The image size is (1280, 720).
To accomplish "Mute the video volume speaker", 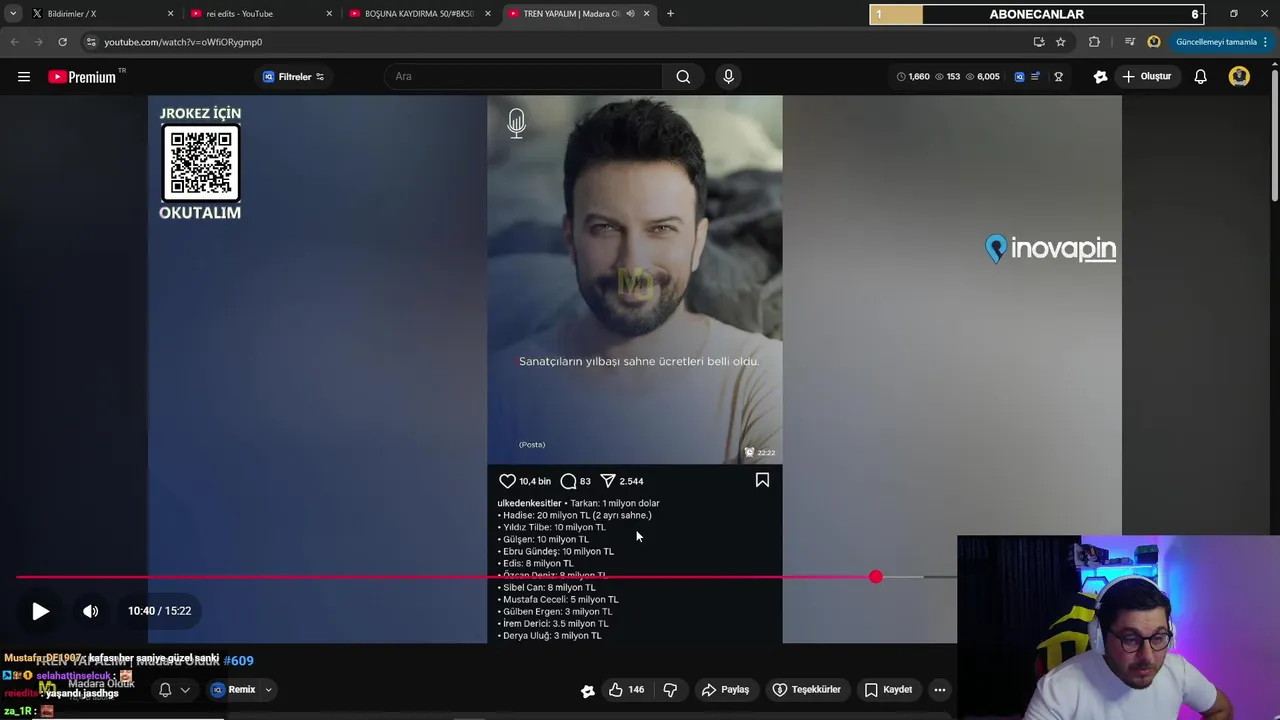I will coord(90,611).
